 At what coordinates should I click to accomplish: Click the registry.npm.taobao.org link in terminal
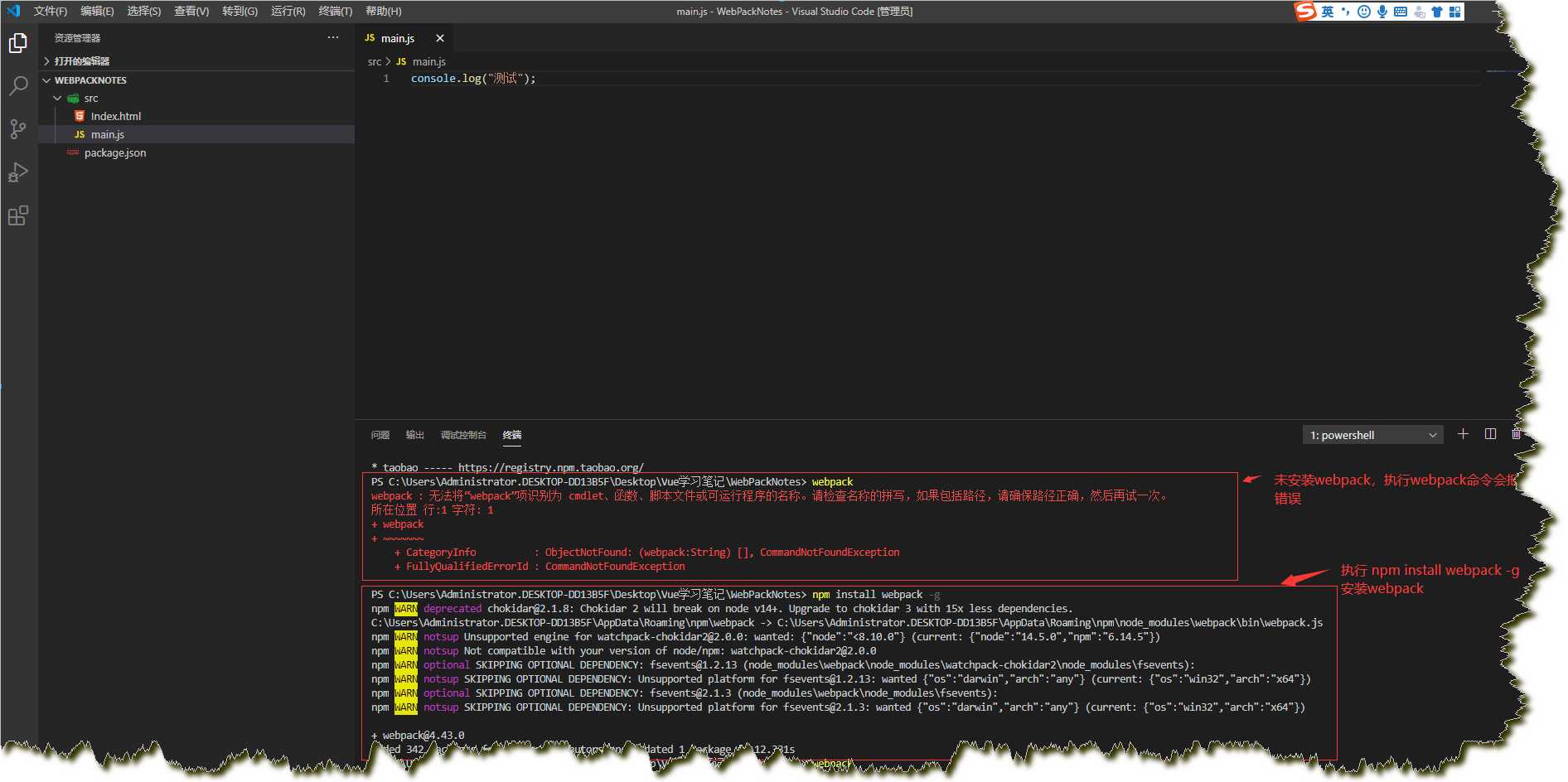click(550, 467)
